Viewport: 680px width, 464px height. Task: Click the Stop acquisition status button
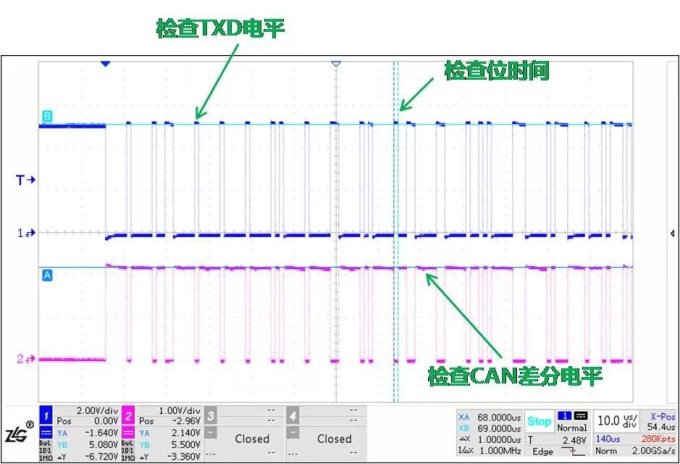click(539, 421)
